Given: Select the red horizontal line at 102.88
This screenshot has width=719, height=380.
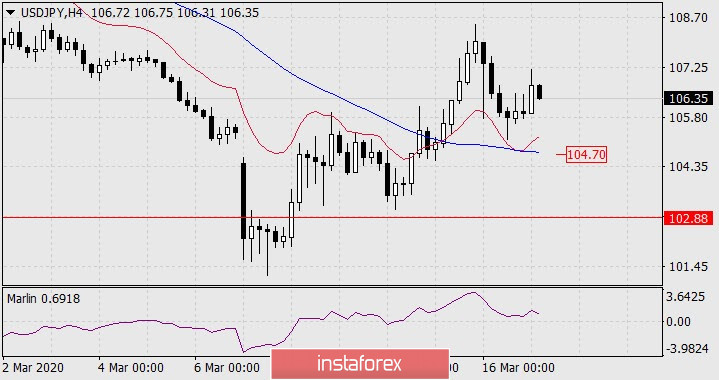Looking at the screenshot, I should (332, 217).
